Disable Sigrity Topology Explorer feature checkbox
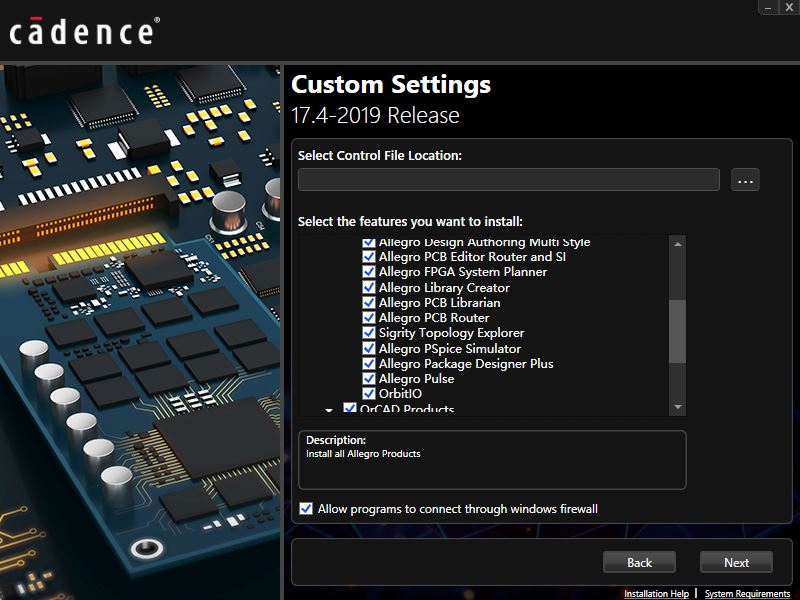This screenshot has width=800, height=600. 369,333
